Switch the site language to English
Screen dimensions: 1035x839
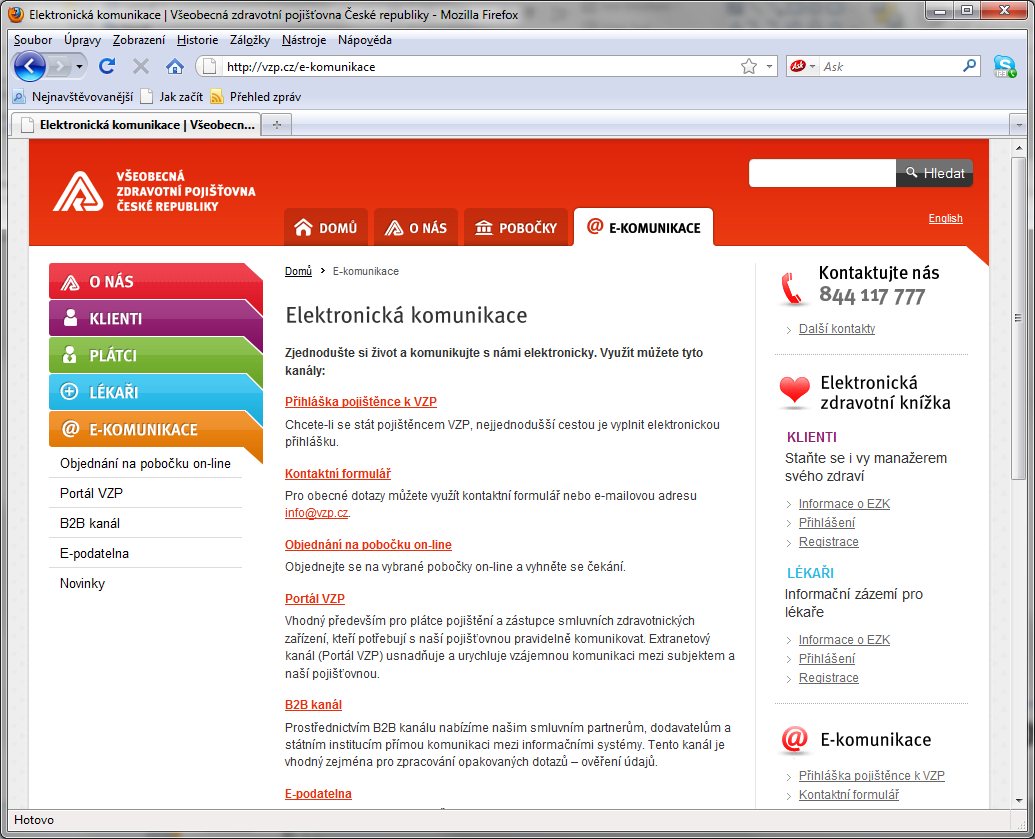[945, 218]
